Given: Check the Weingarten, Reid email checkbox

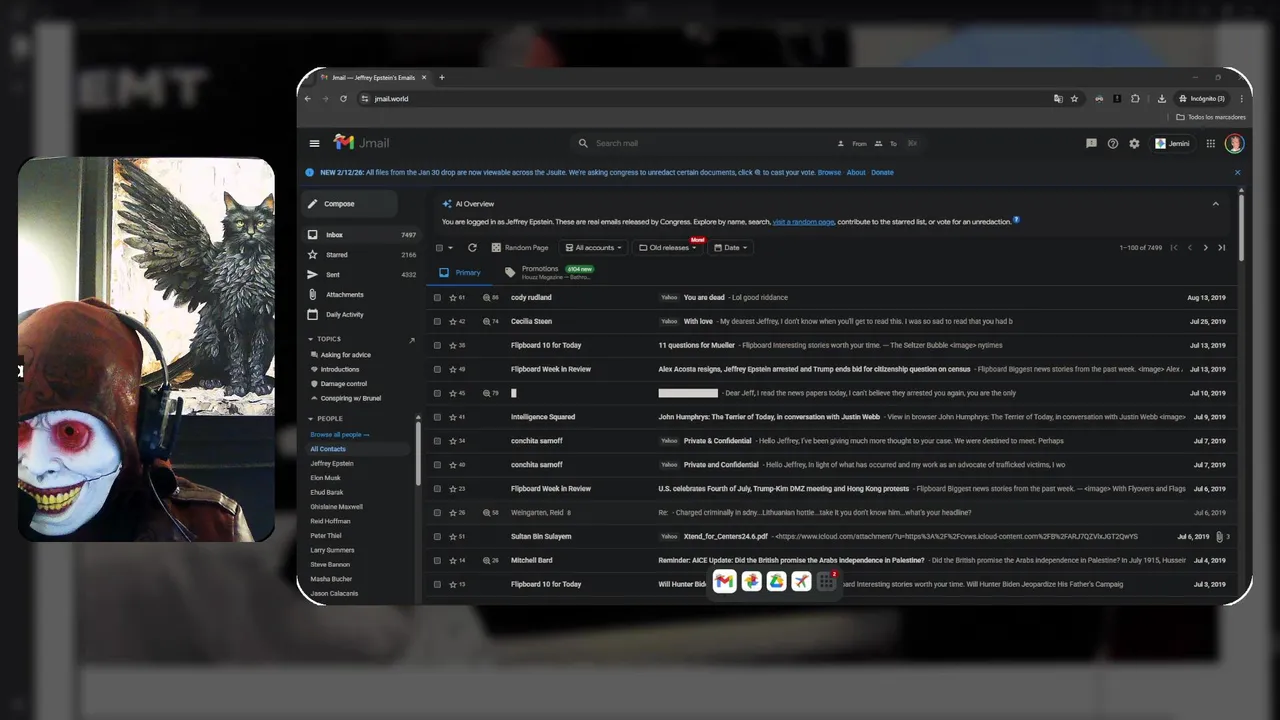Looking at the screenshot, I should [x=437, y=512].
